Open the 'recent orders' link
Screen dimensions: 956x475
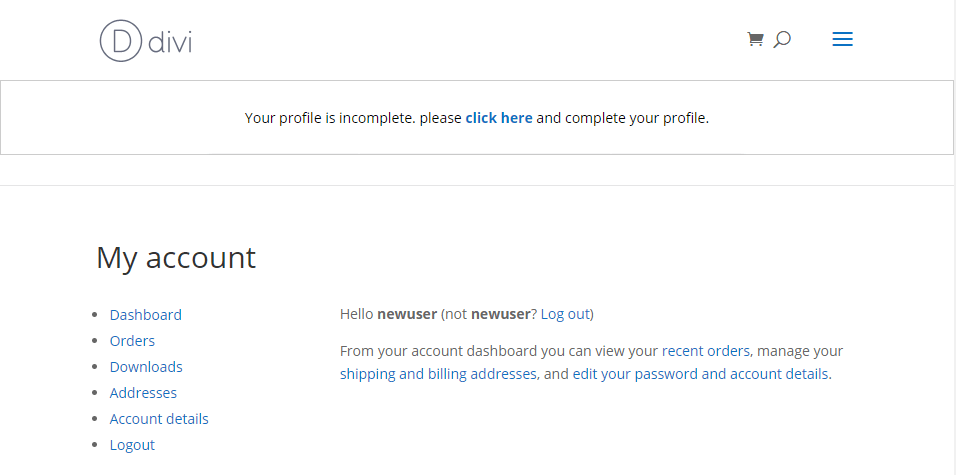[x=706, y=351]
